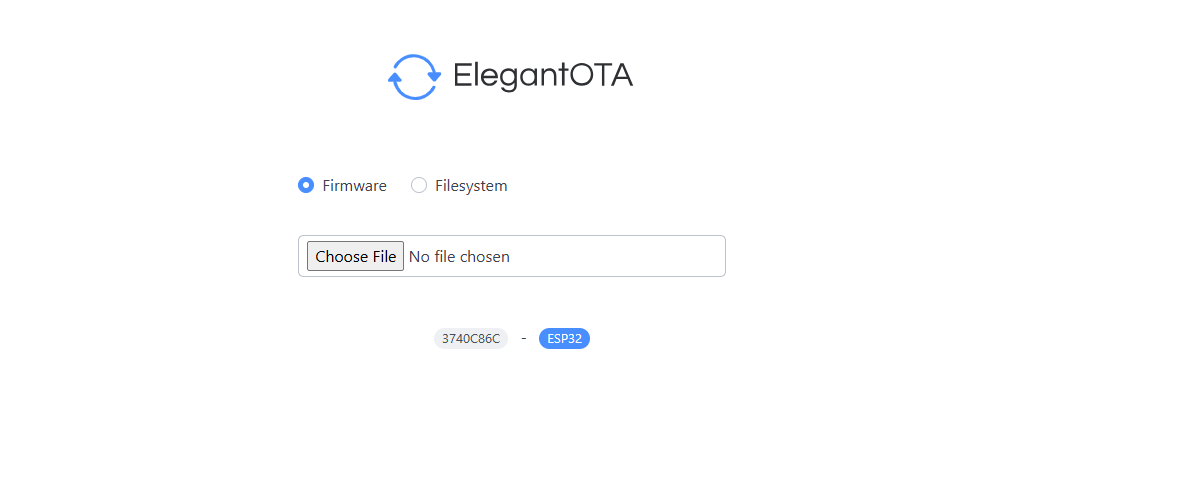Click right edge of the file upload field
Screen dimensions: 1179x488
[715, 257]
